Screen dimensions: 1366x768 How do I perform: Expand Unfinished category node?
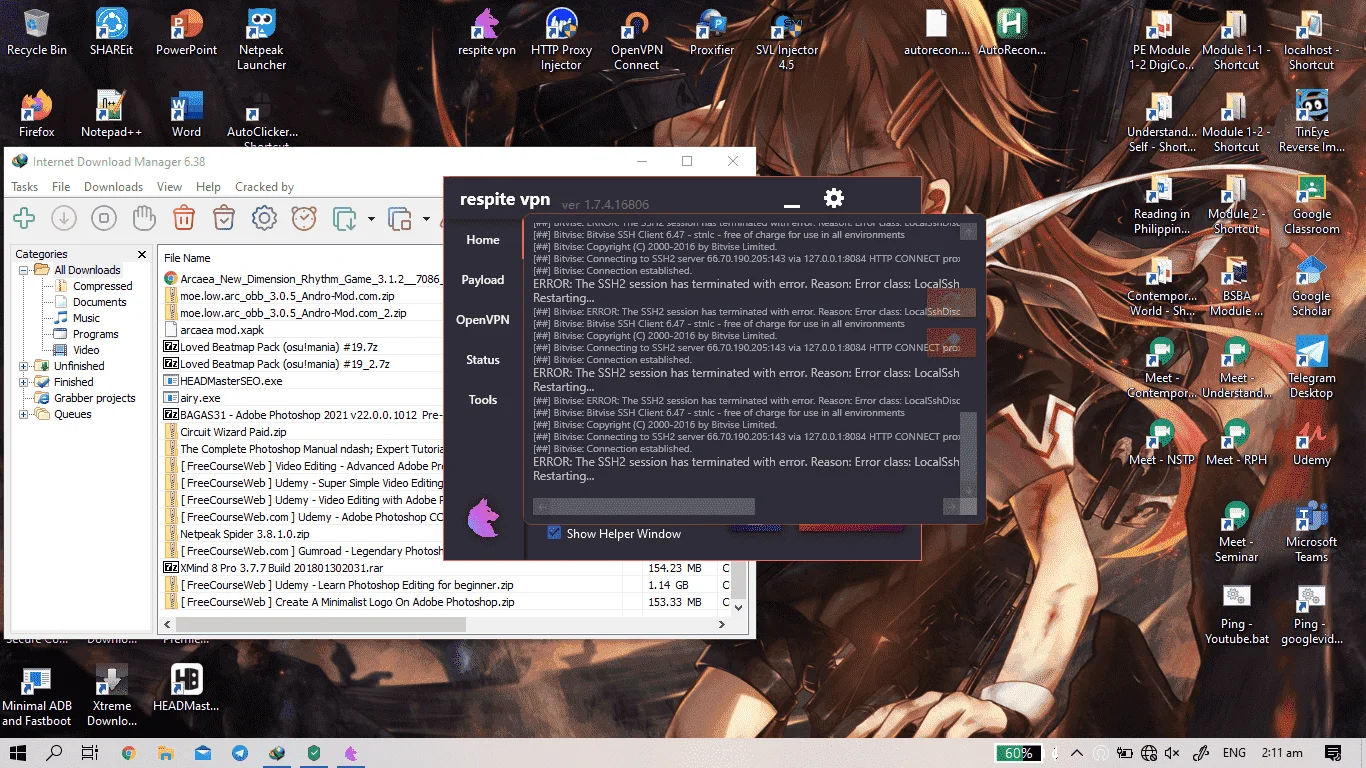click(24, 366)
